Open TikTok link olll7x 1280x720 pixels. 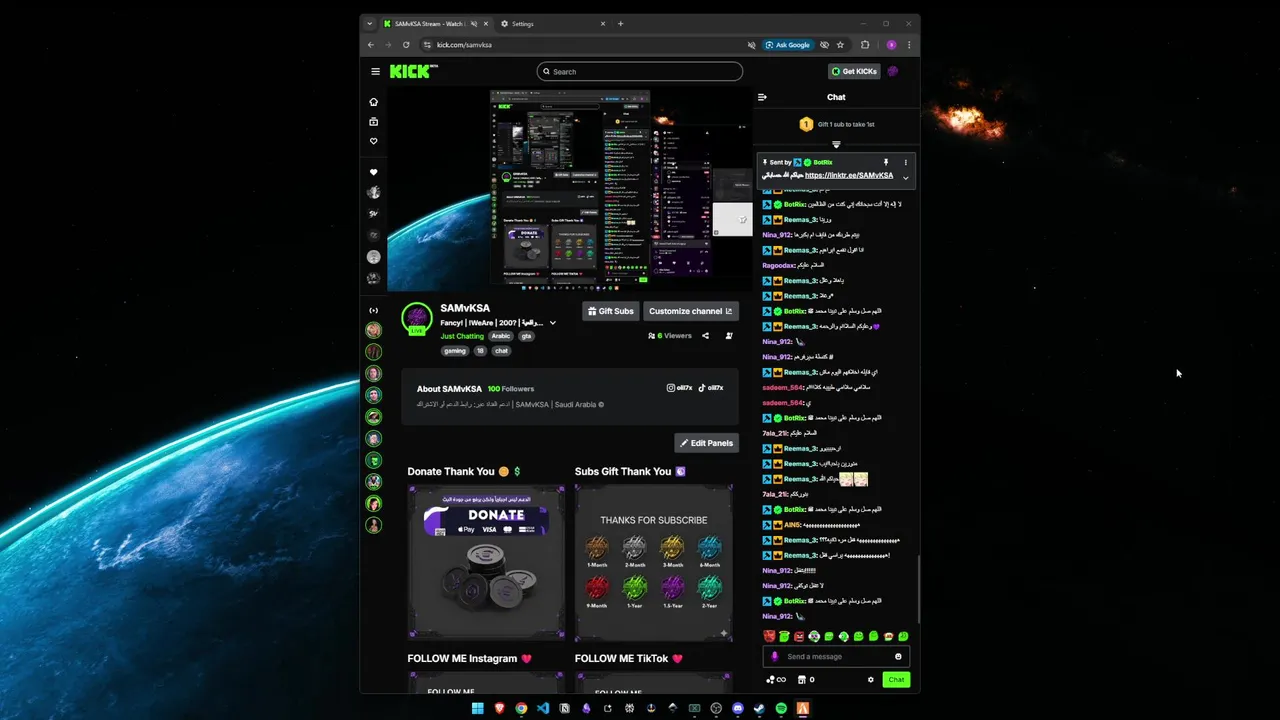click(711, 388)
